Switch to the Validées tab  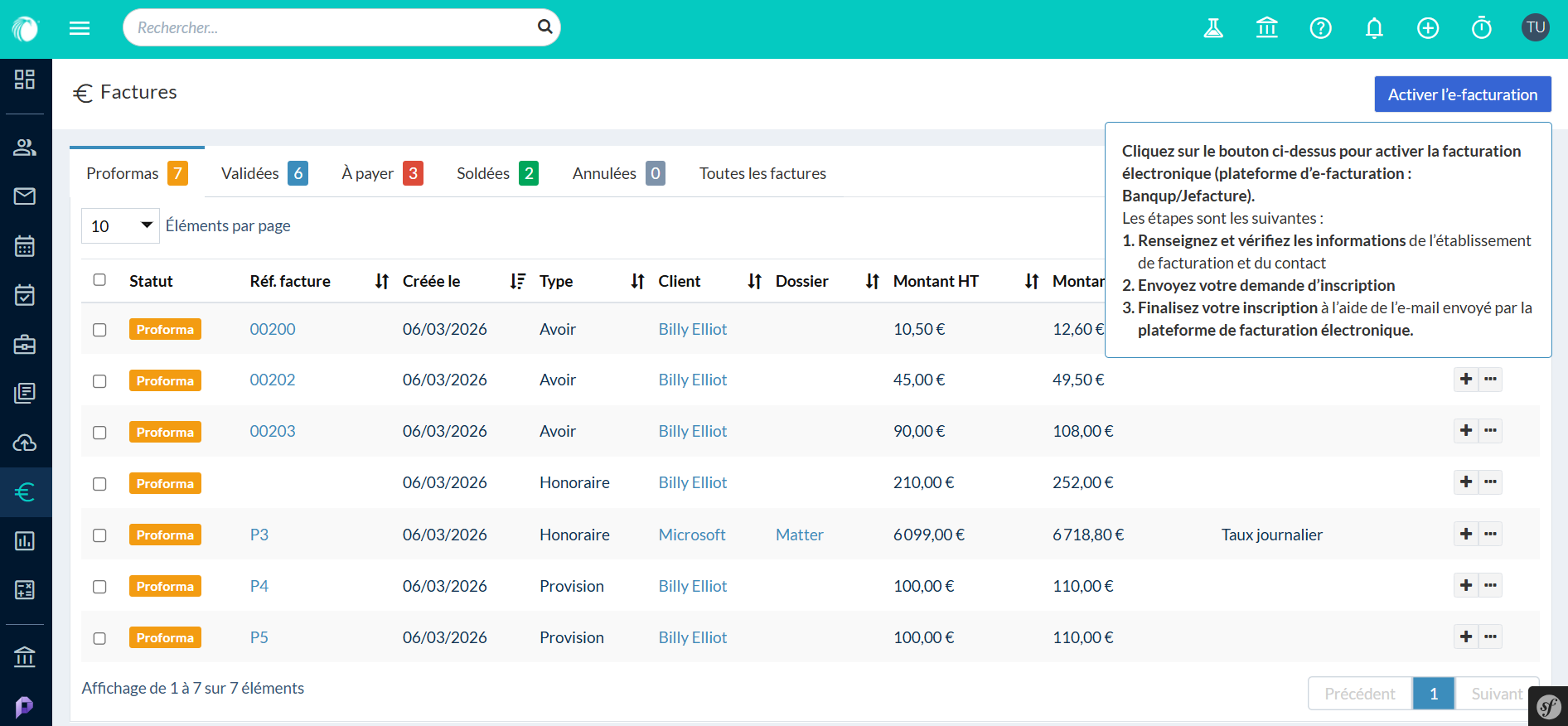[x=263, y=173]
